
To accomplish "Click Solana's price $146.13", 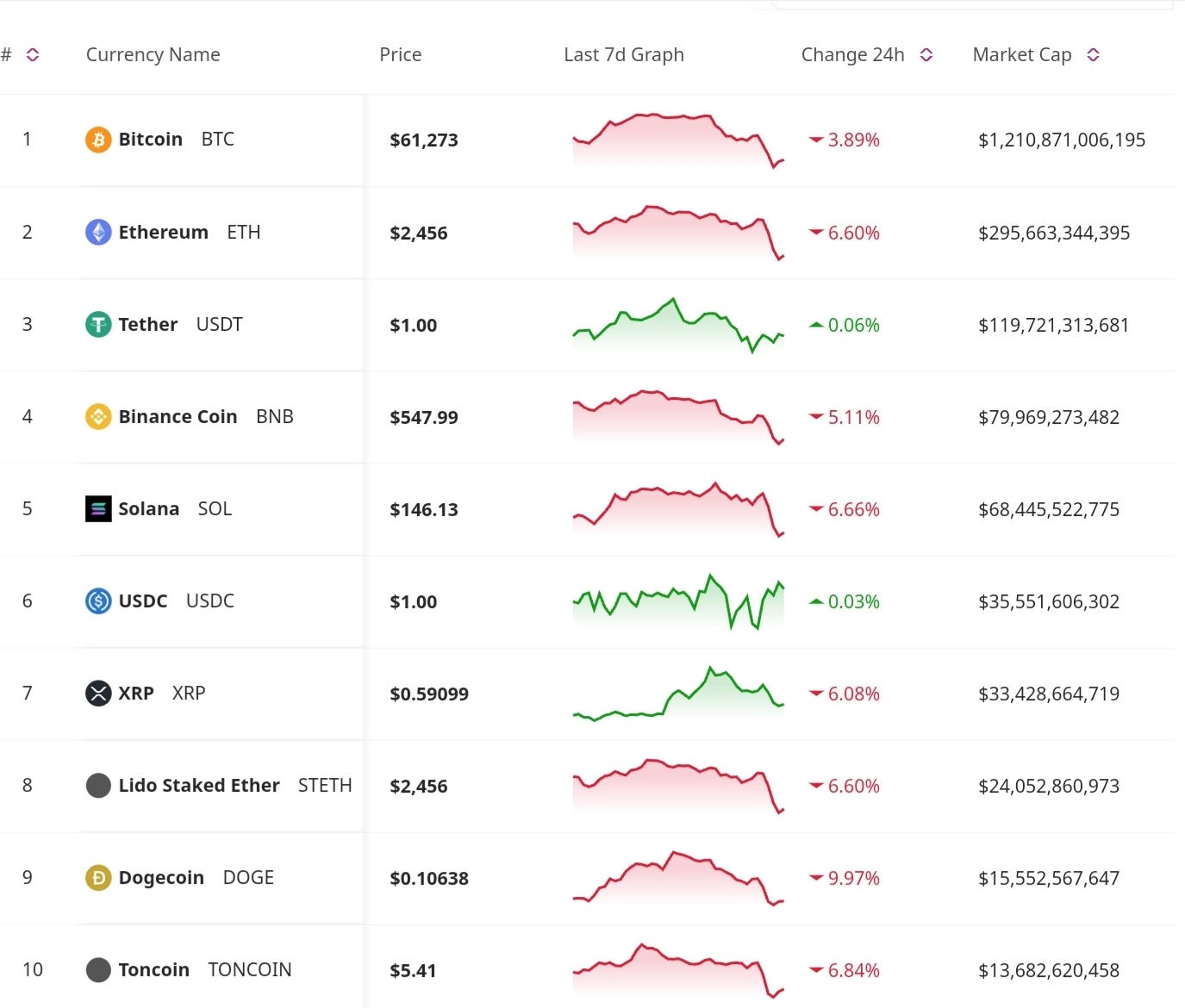I will click(424, 510).
